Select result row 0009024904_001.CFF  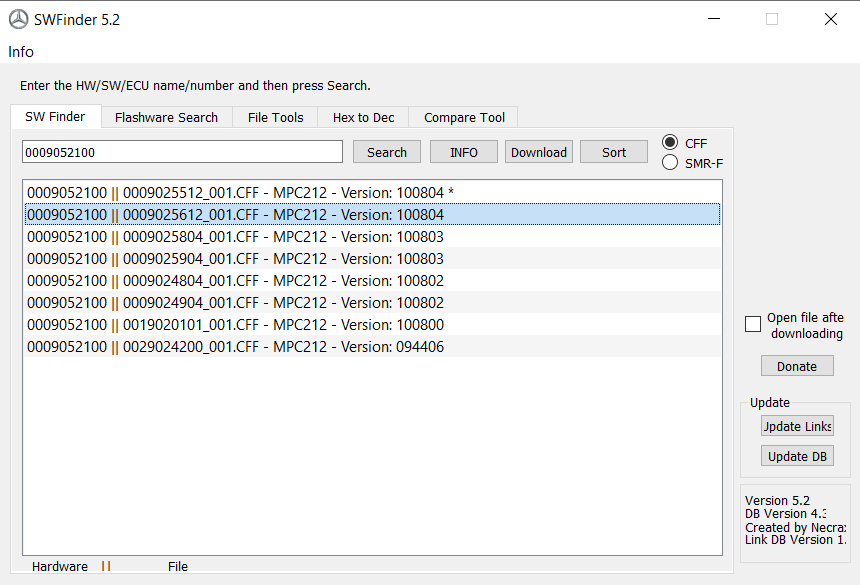point(372,302)
